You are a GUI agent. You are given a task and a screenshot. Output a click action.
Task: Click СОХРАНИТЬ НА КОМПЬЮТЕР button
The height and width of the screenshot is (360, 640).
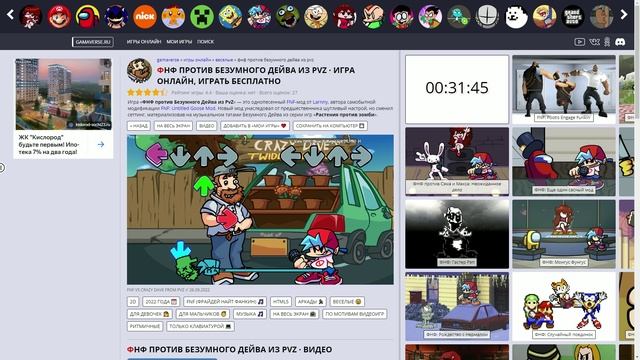point(330,126)
